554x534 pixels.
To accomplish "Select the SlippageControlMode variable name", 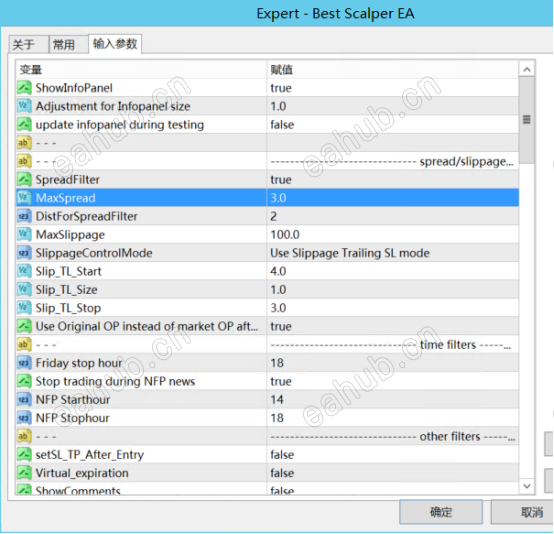I will pyautogui.click(x=94, y=253).
